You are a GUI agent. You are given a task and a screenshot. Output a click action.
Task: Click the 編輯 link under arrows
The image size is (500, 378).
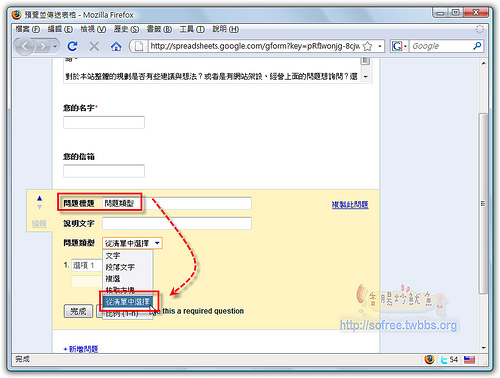click(x=39, y=223)
